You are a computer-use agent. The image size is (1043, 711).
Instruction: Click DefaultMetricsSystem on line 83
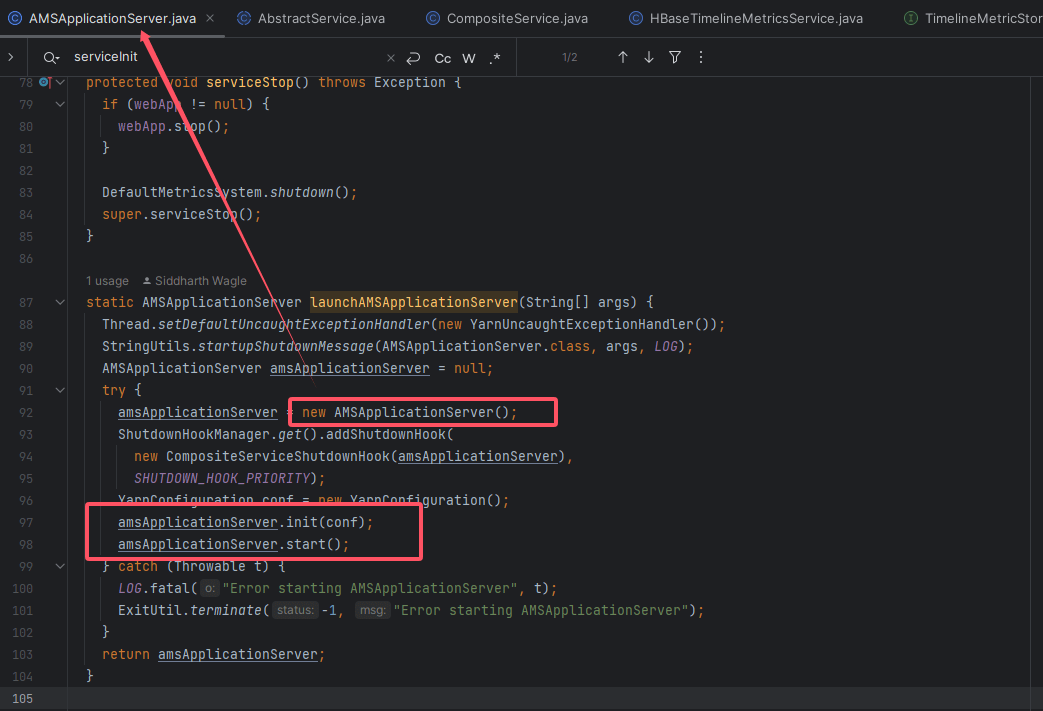coord(182,192)
